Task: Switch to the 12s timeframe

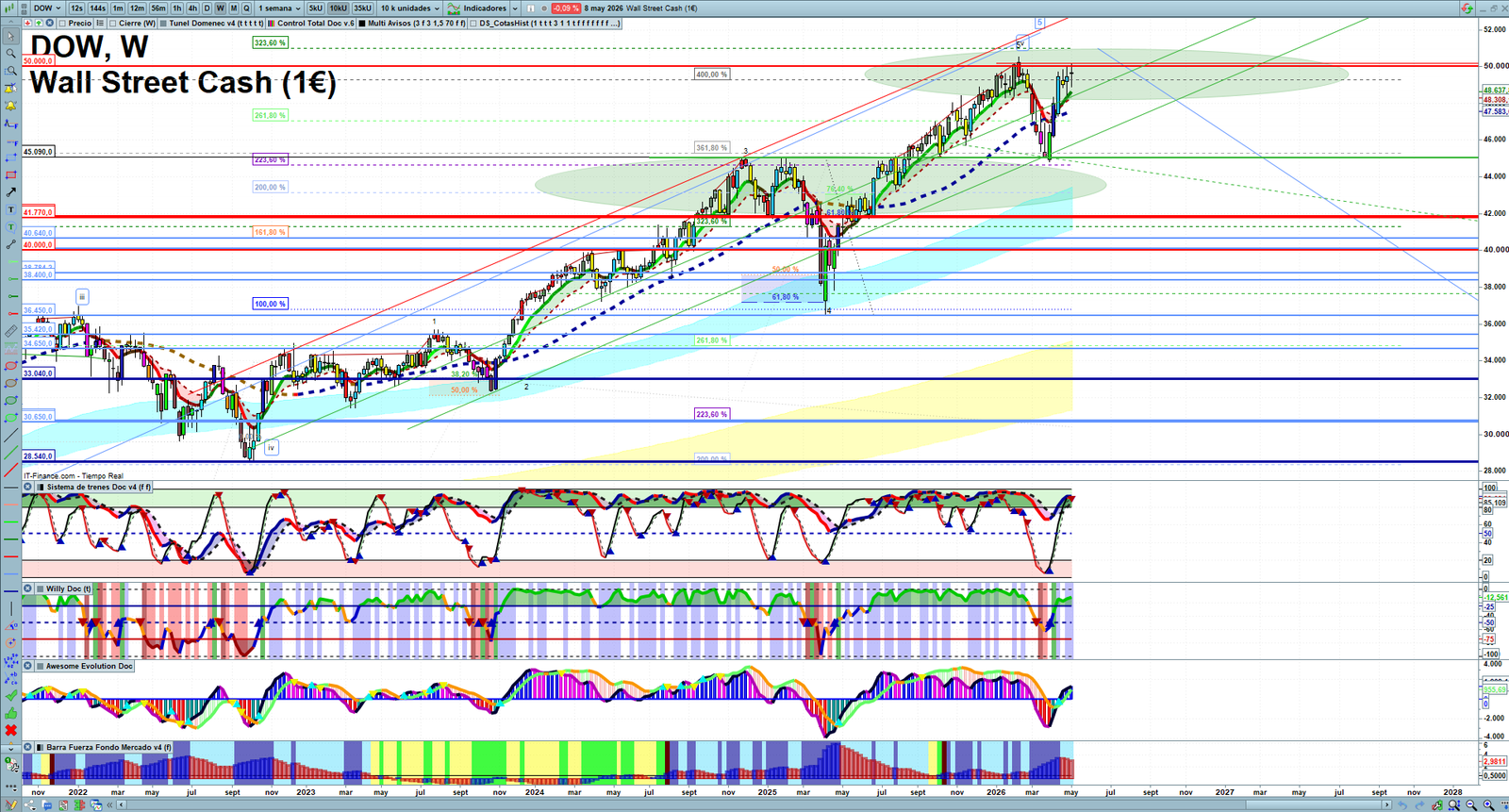Action: click(x=76, y=8)
